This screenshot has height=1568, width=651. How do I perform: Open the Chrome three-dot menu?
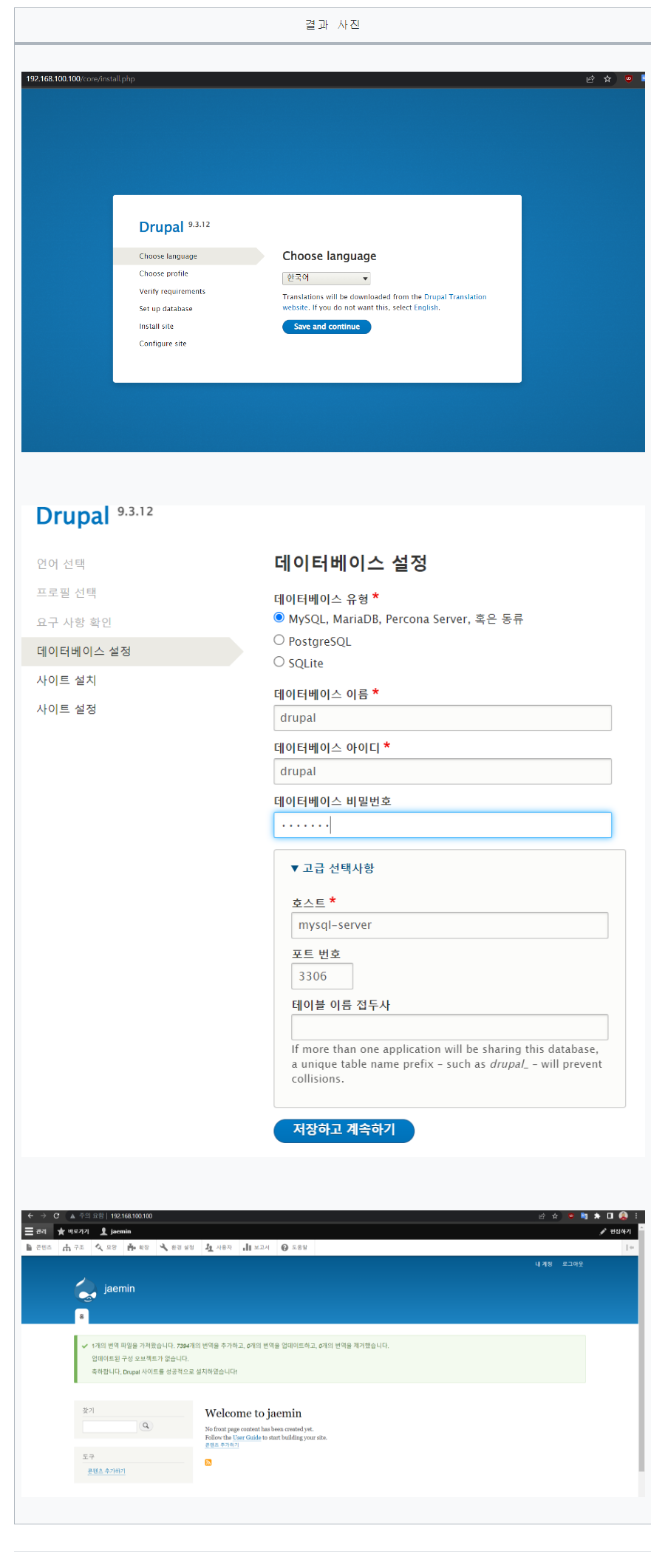636,1216
